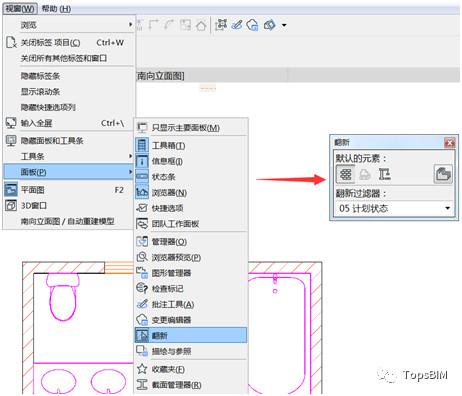The height and width of the screenshot is (396, 462).
Task: Open the 3D窗口 entry
Action: coord(69,205)
